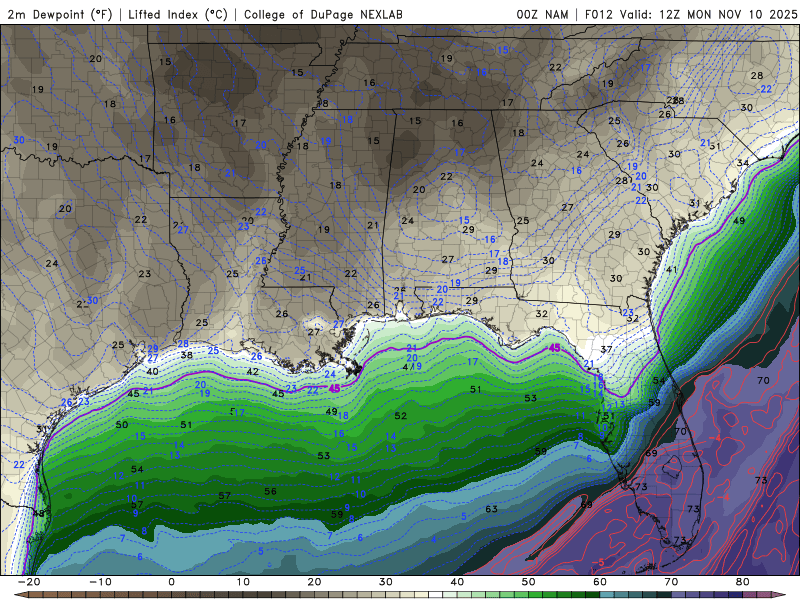This screenshot has width=800, height=600.
Task: Click the "60" label on the color scale
Action: tap(600, 582)
